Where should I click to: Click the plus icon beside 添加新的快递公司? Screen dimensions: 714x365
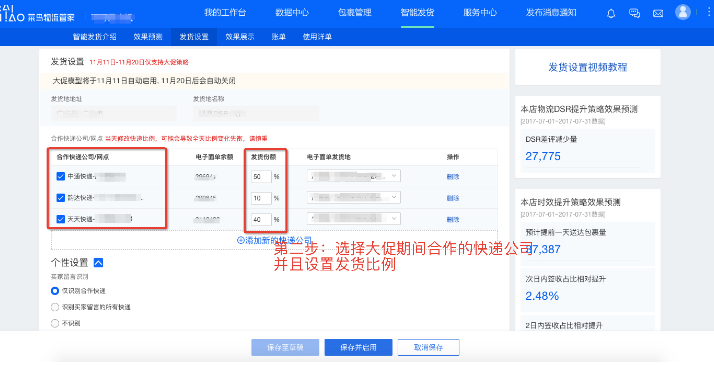241,240
